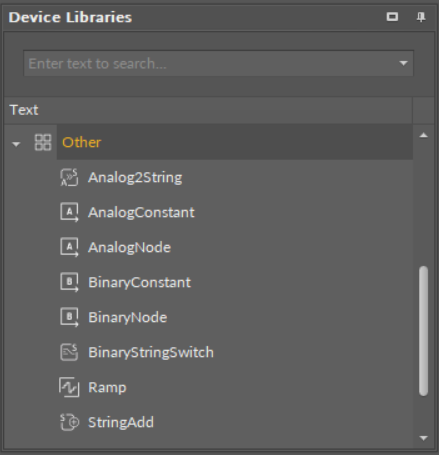439x455 pixels.
Task: Click in the search text field
Action: [x=212, y=63]
